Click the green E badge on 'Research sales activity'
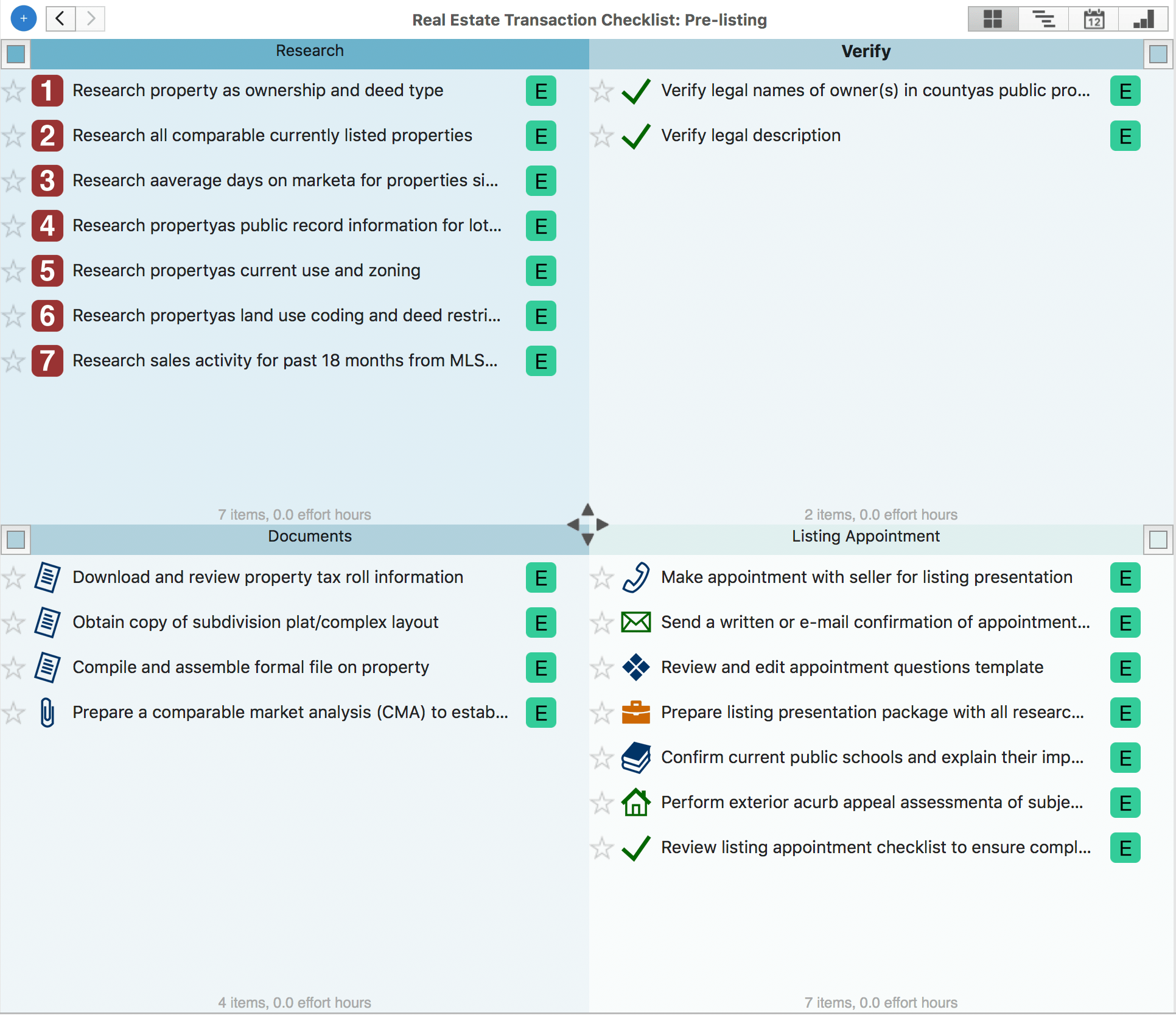The height and width of the screenshot is (1015, 1176). click(541, 360)
